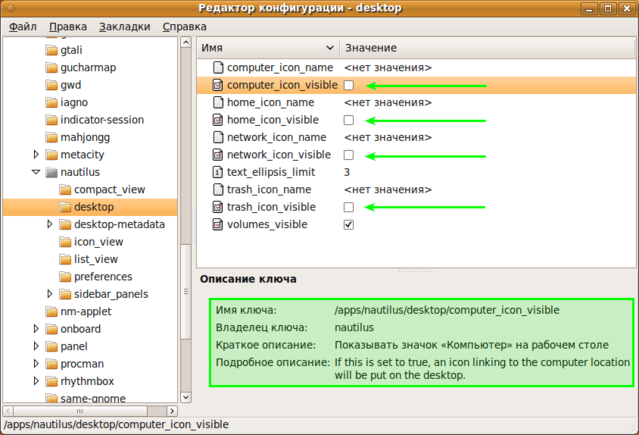
Task: Click the folder icon beside compact_view
Action: (65, 189)
